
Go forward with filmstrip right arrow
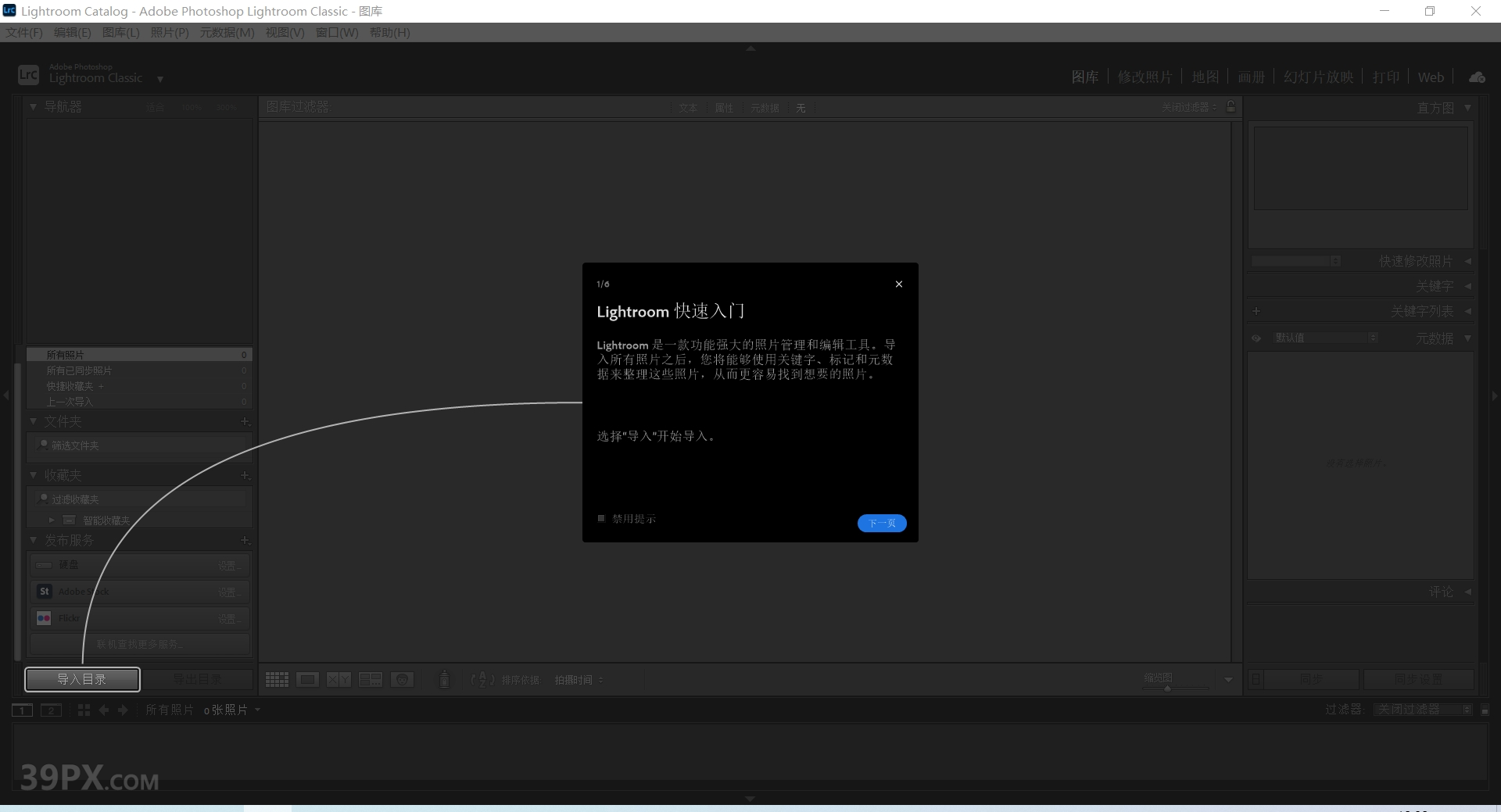[x=123, y=710]
